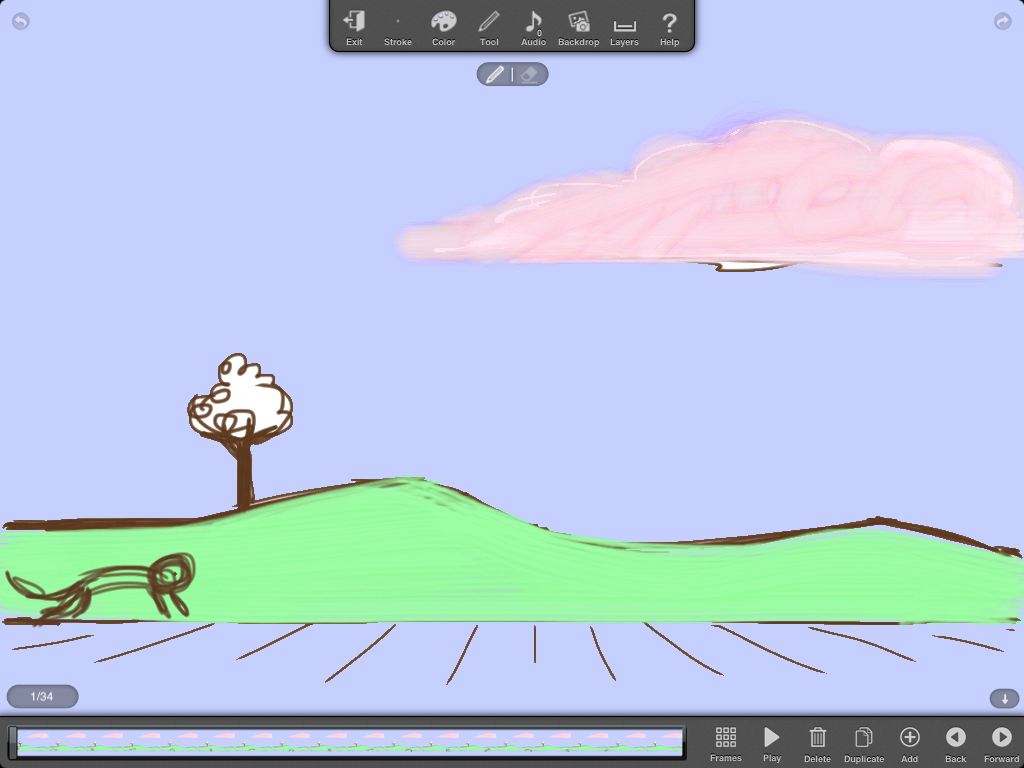Viewport: 1024px width, 768px height.
Task: Collapse the bottom bar with down arrow
Action: point(1005,698)
